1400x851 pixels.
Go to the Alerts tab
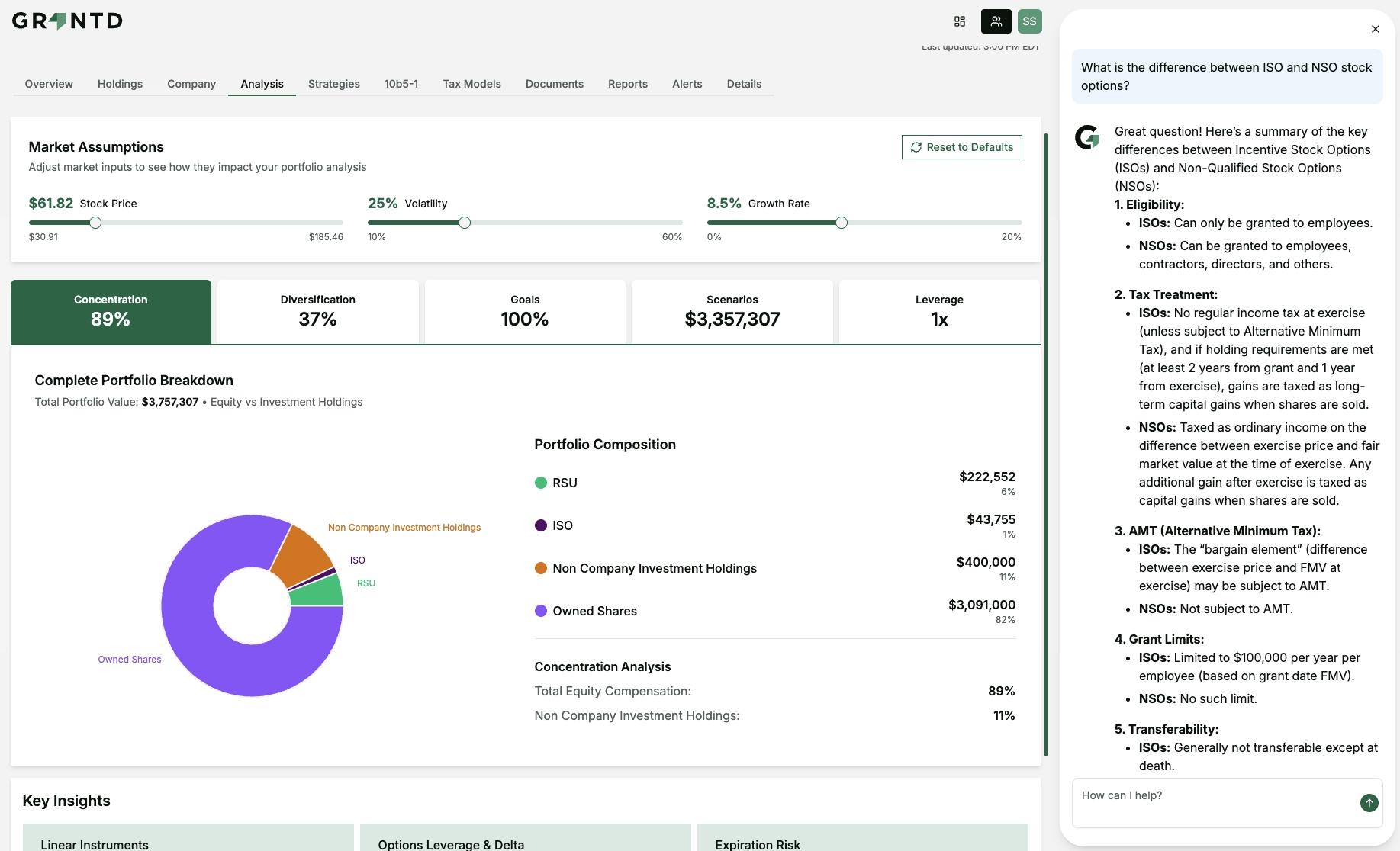tap(687, 84)
